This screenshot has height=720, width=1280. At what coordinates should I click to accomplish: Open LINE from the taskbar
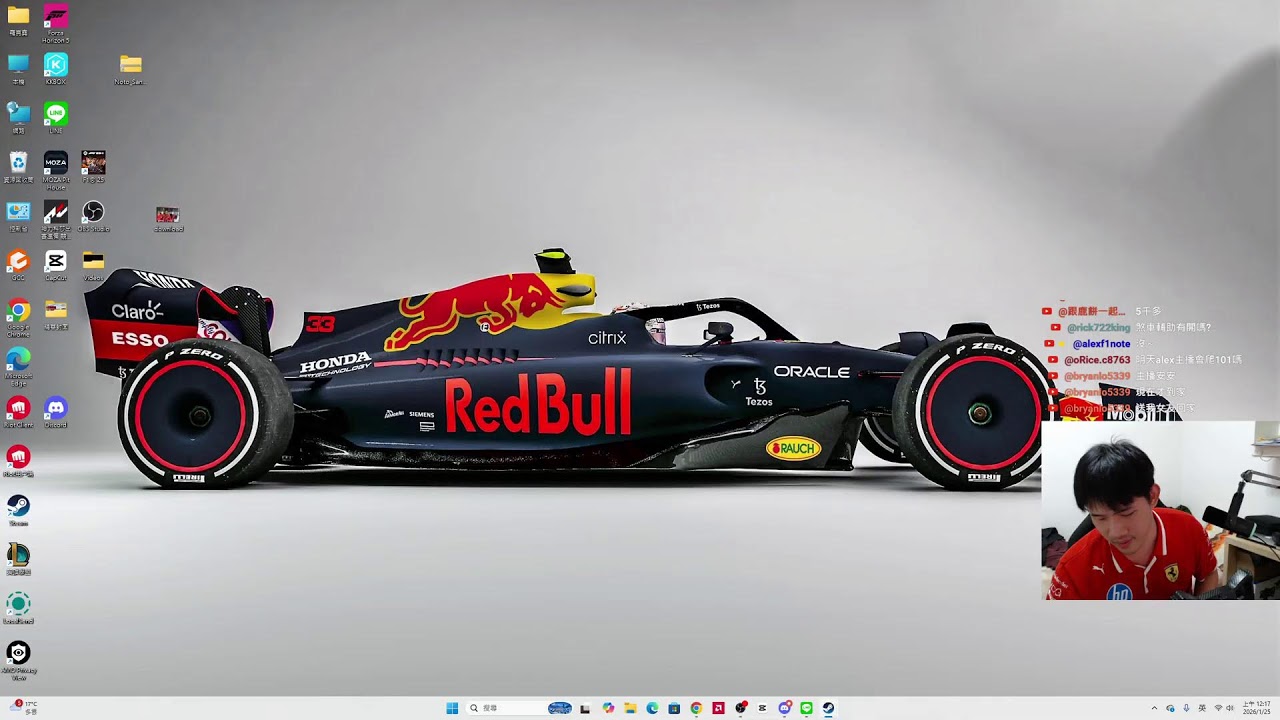click(806, 708)
